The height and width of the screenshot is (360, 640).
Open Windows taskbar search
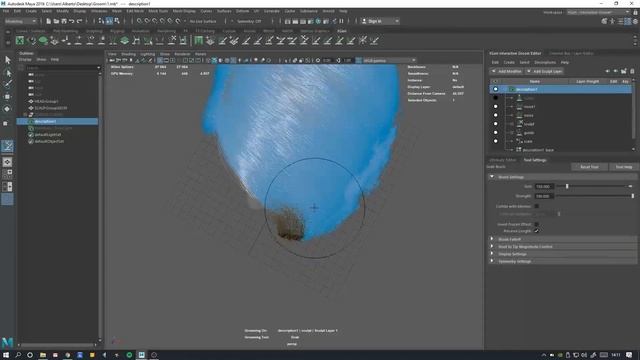point(18,355)
